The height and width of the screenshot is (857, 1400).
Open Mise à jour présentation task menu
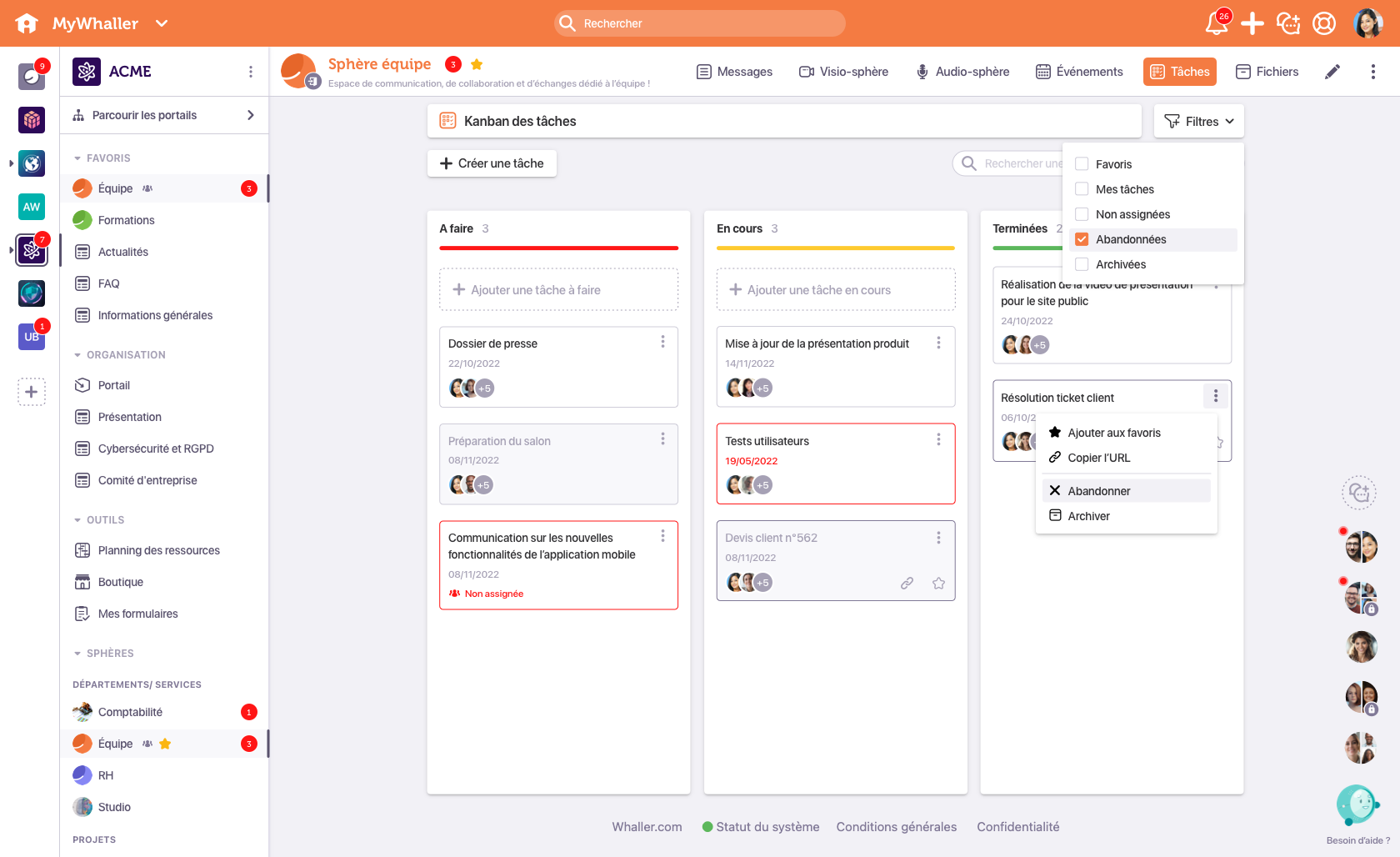[938, 343]
